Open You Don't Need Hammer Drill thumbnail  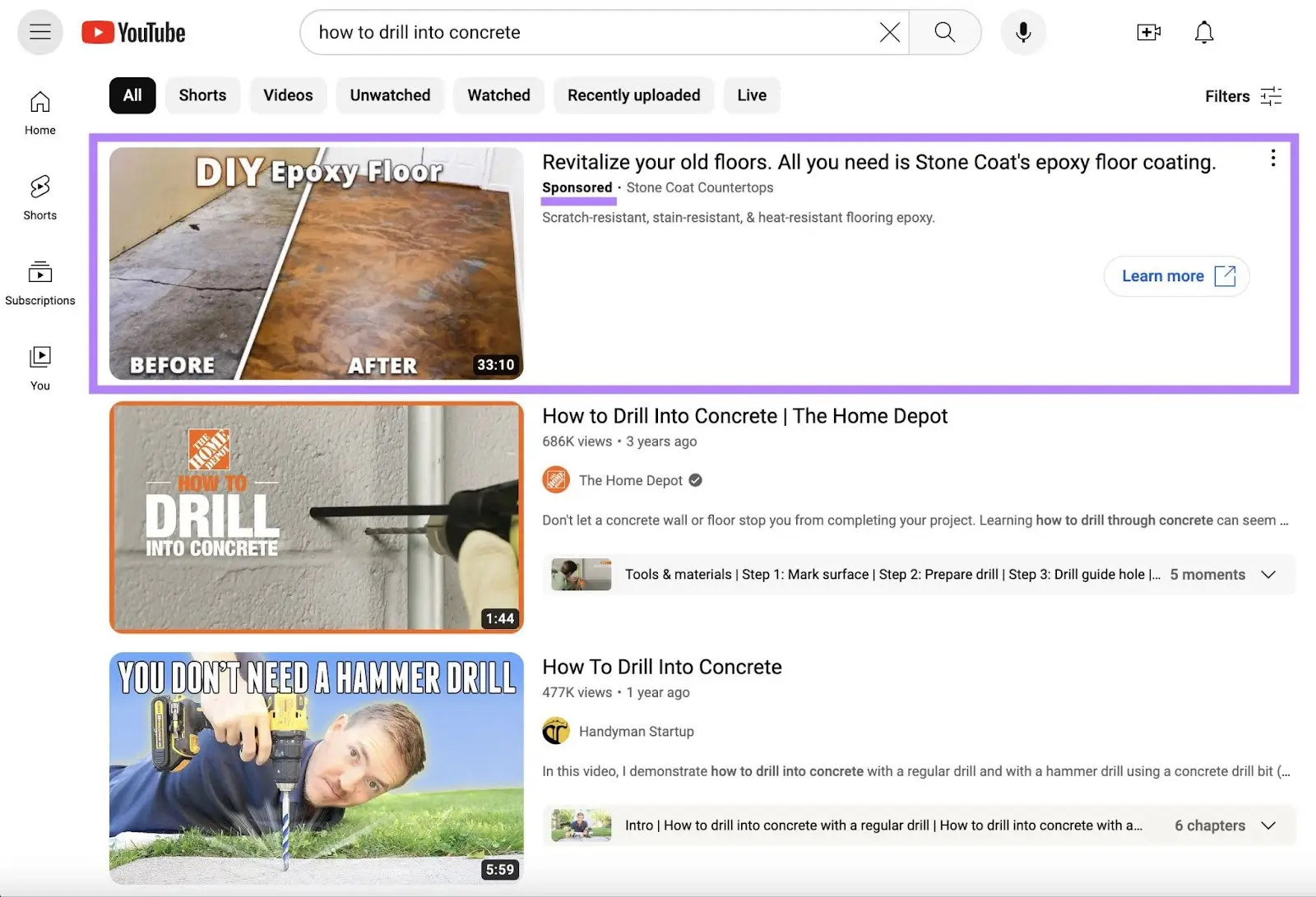pyautogui.click(x=316, y=769)
